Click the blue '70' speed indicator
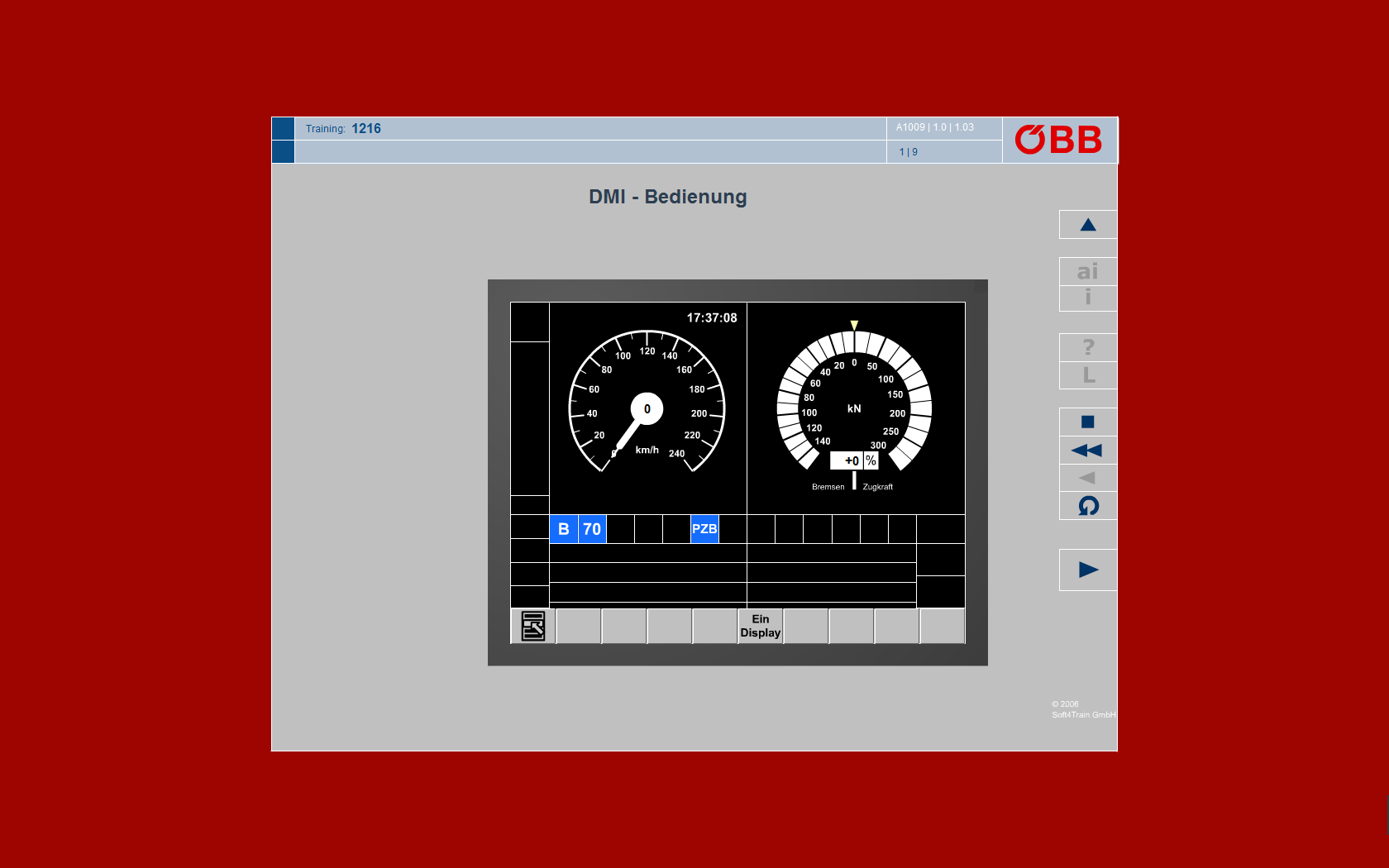 [592, 529]
